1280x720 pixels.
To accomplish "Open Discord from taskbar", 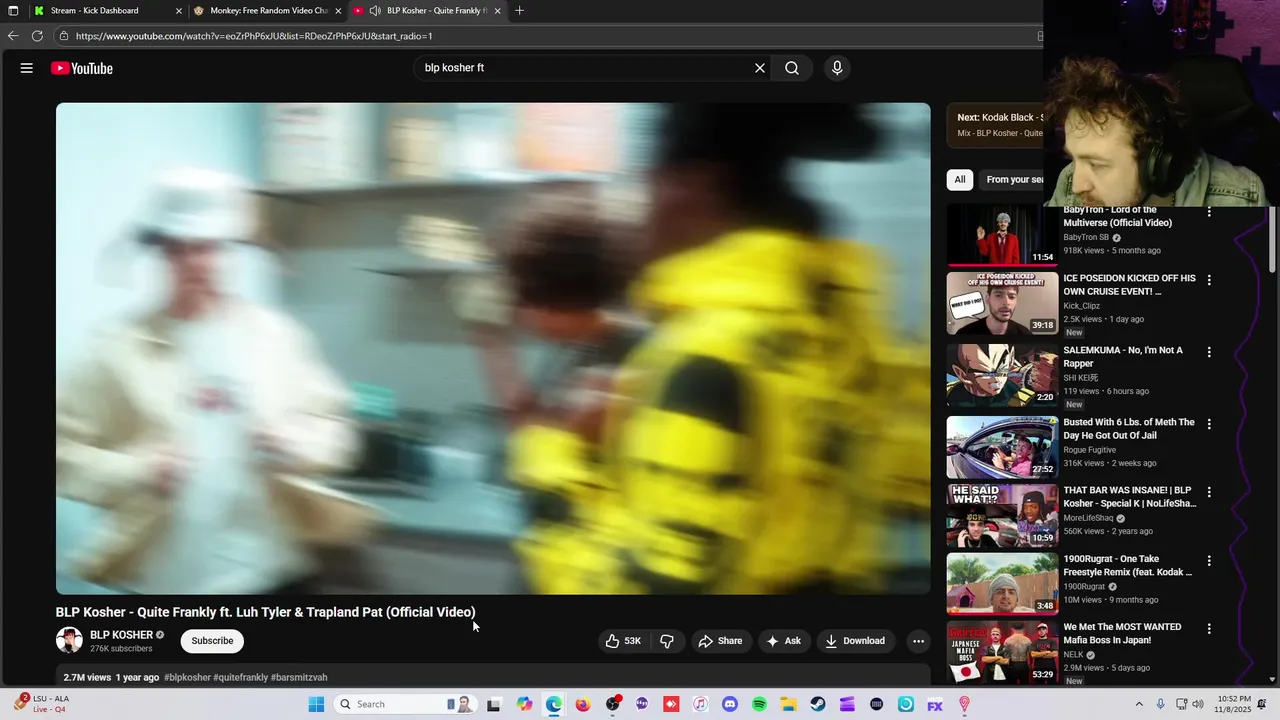I will (x=730, y=704).
